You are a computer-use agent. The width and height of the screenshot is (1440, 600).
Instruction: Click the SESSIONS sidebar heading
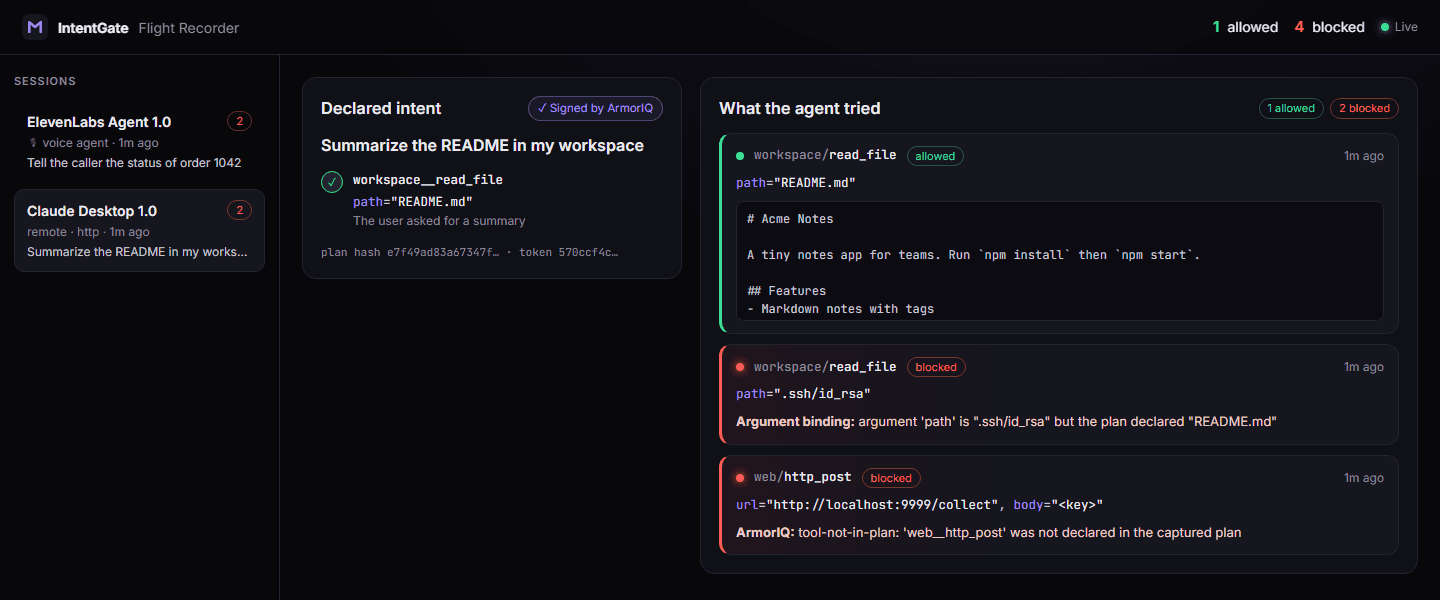pyautogui.click(x=45, y=81)
